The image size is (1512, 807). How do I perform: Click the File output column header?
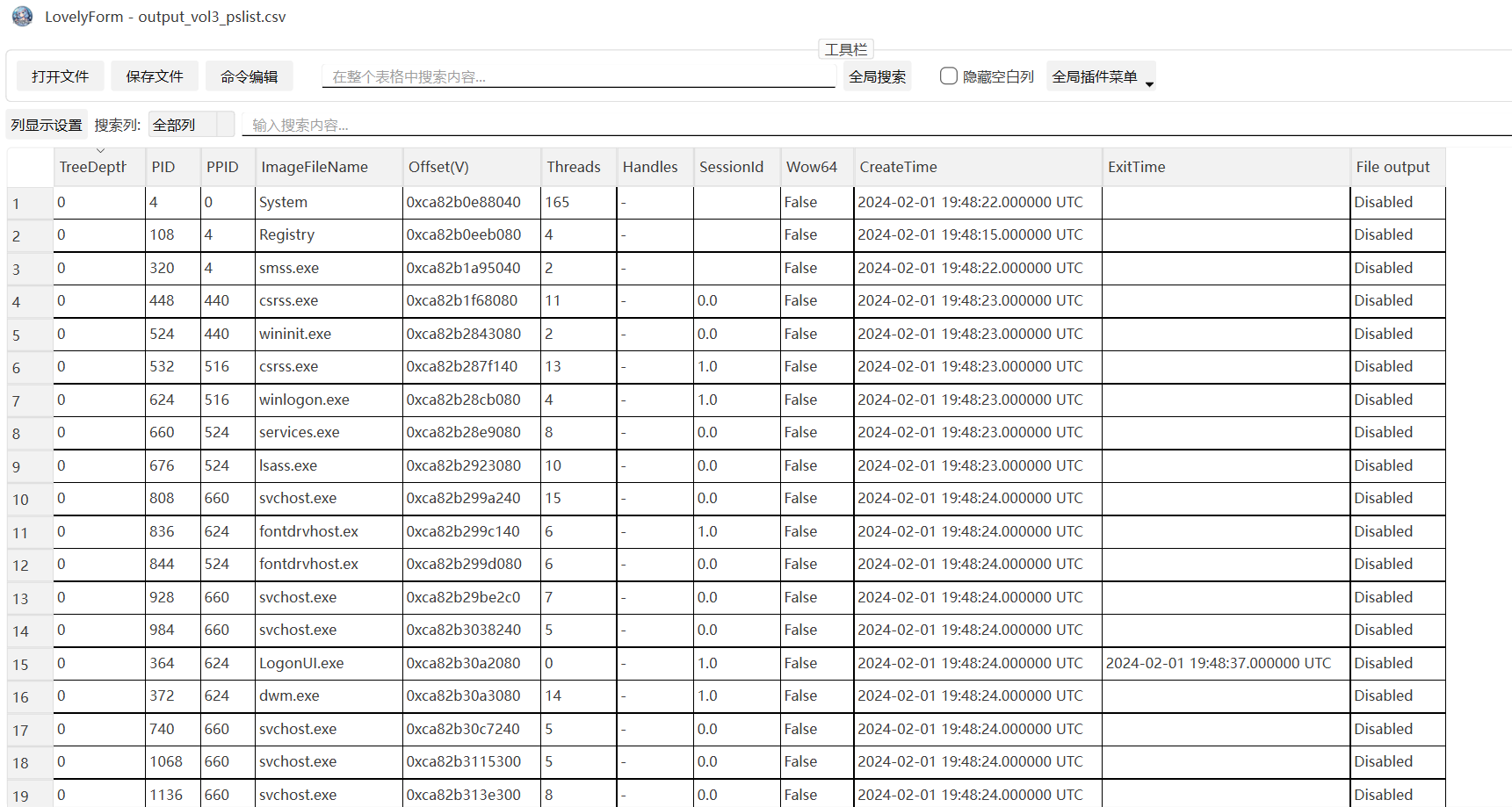click(x=1398, y=167)
